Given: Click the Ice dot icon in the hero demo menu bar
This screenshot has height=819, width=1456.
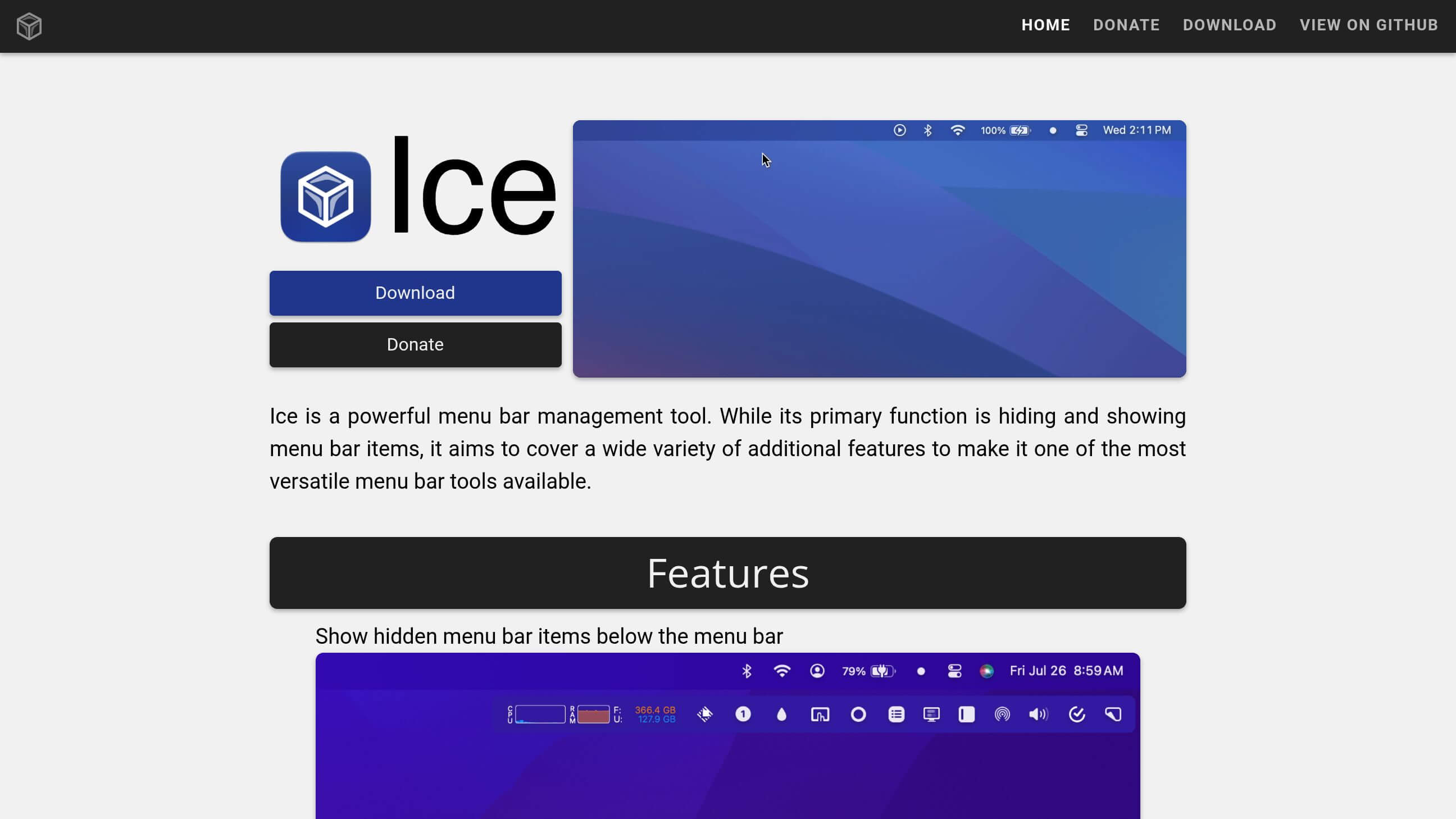Looking at the screenshot, I should click(x=1053, y=130).
